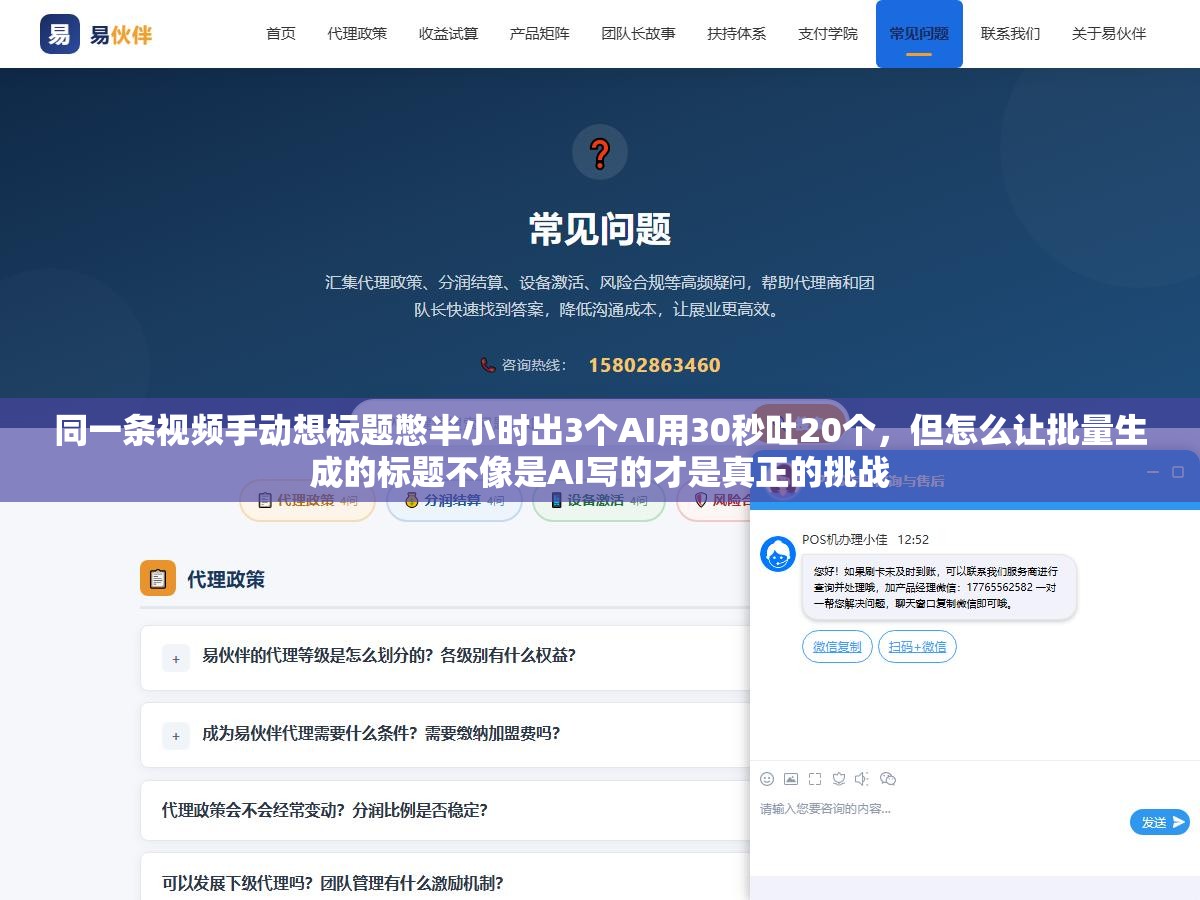Click the chat agent avatar icon
The image size is (1200, 900).
(x=778, y=554)
